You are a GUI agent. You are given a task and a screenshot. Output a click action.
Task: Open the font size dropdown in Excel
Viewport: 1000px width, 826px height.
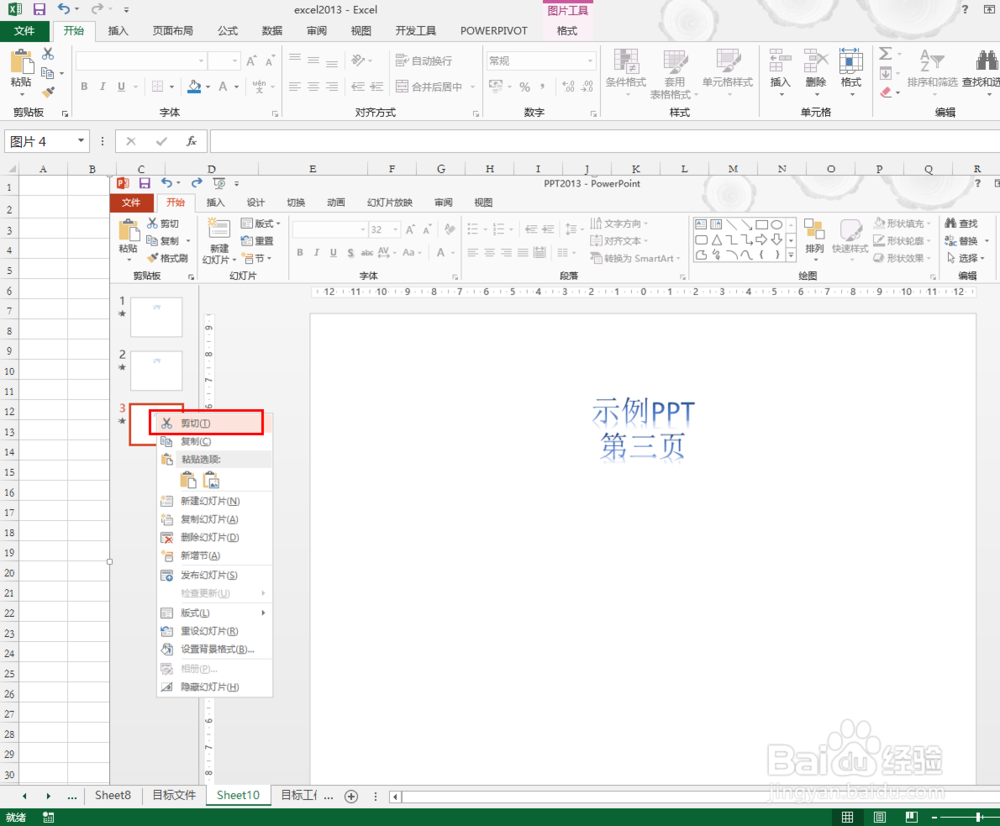pos(235,61)
